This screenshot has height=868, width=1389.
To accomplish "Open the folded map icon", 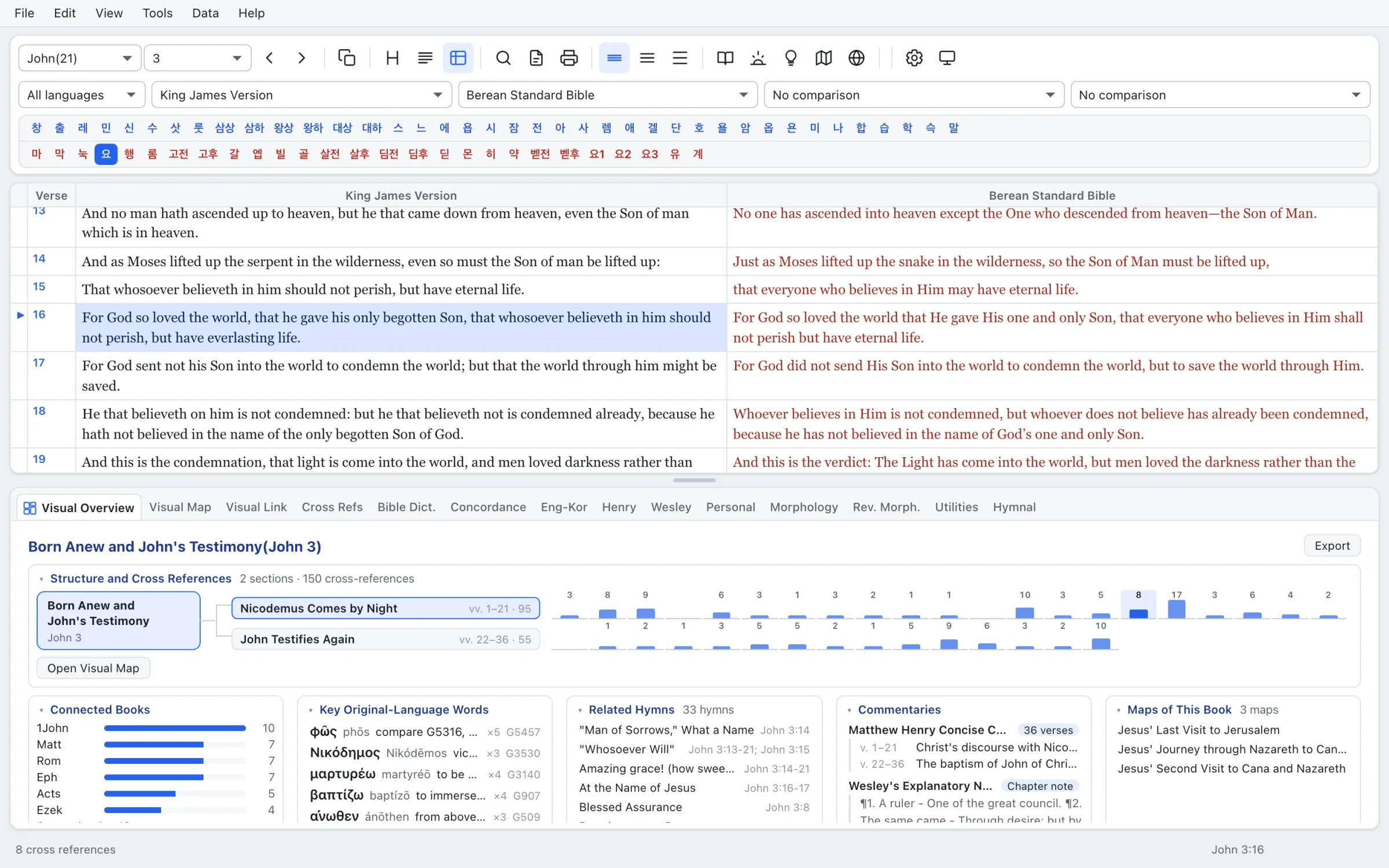I will point(824,58).
